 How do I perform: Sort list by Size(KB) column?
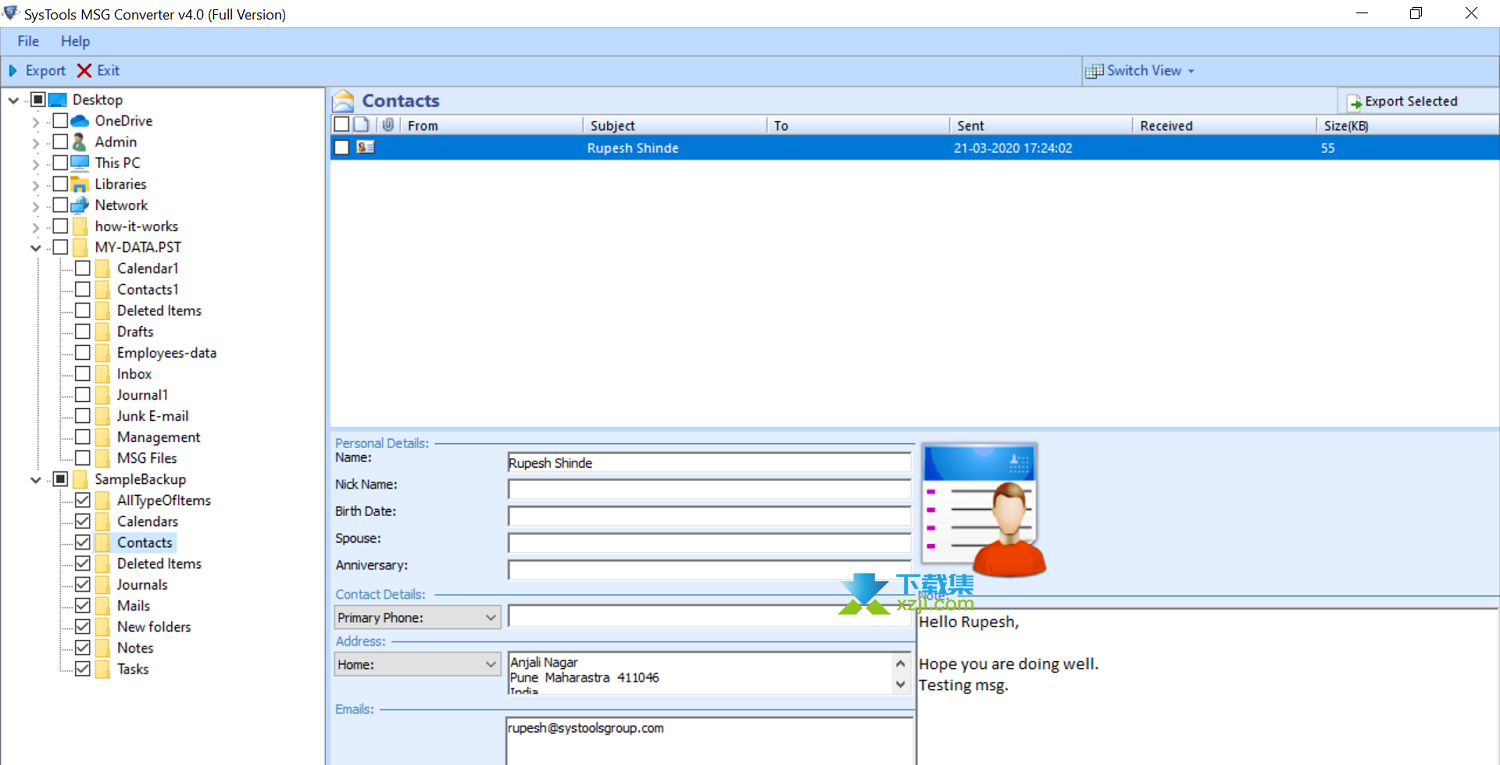click(1407, 125)
